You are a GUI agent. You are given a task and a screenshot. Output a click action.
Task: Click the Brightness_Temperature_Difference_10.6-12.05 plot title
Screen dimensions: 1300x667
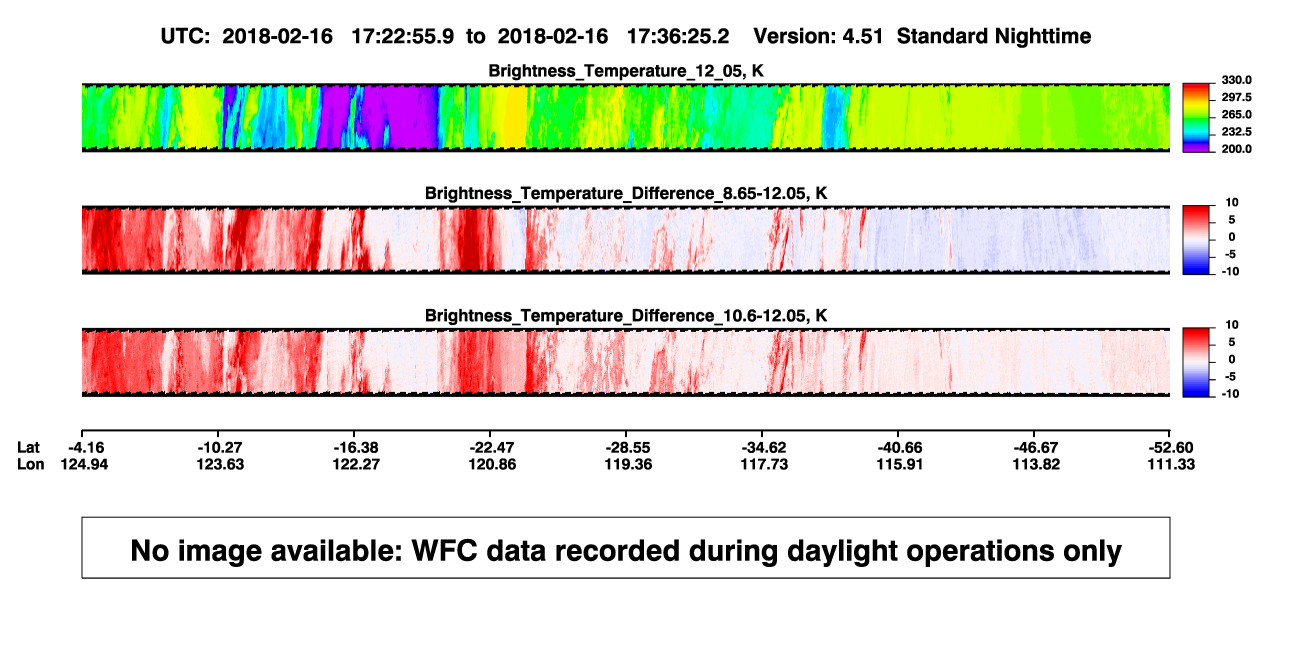(626, 316)
